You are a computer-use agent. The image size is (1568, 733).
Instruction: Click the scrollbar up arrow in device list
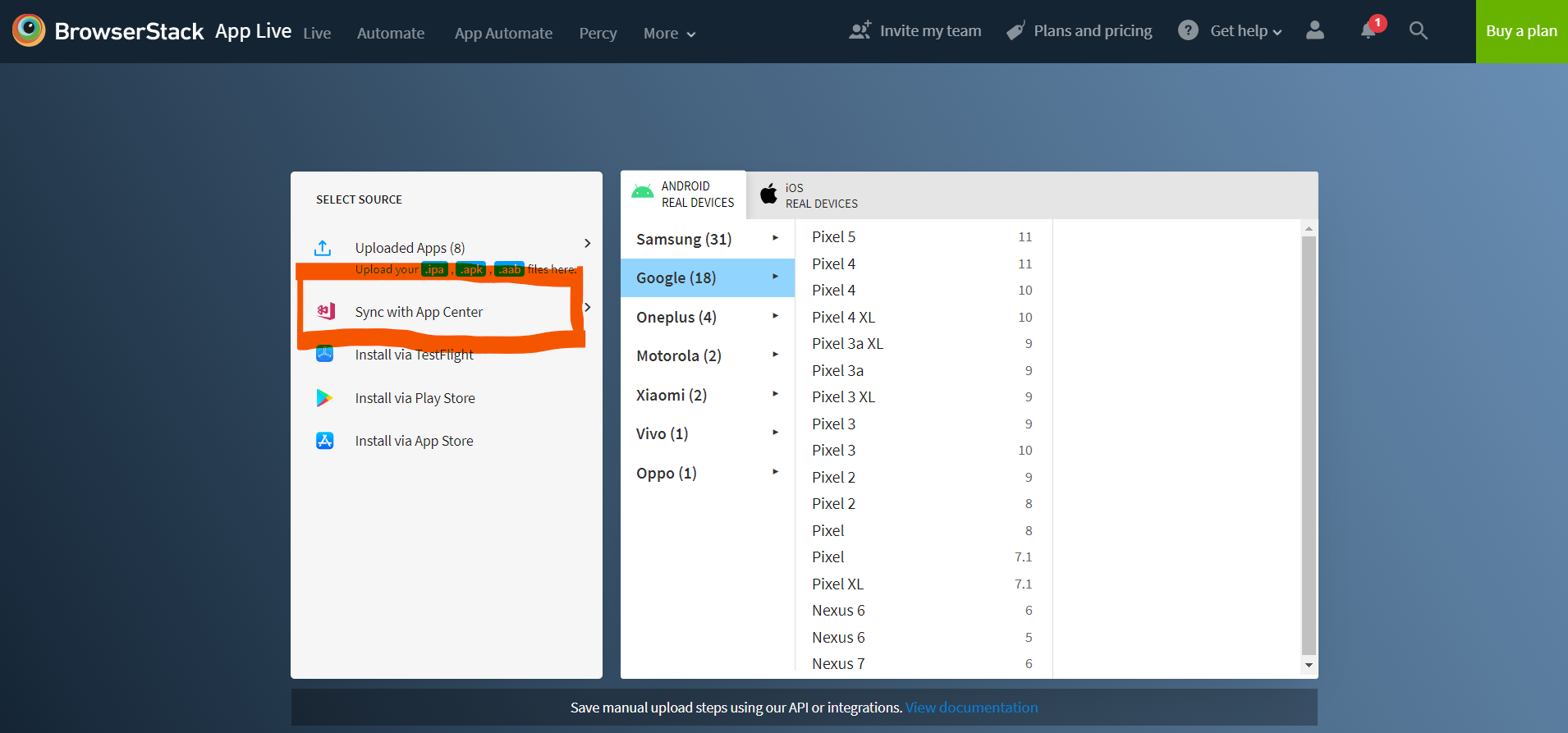click(1309, 228)
